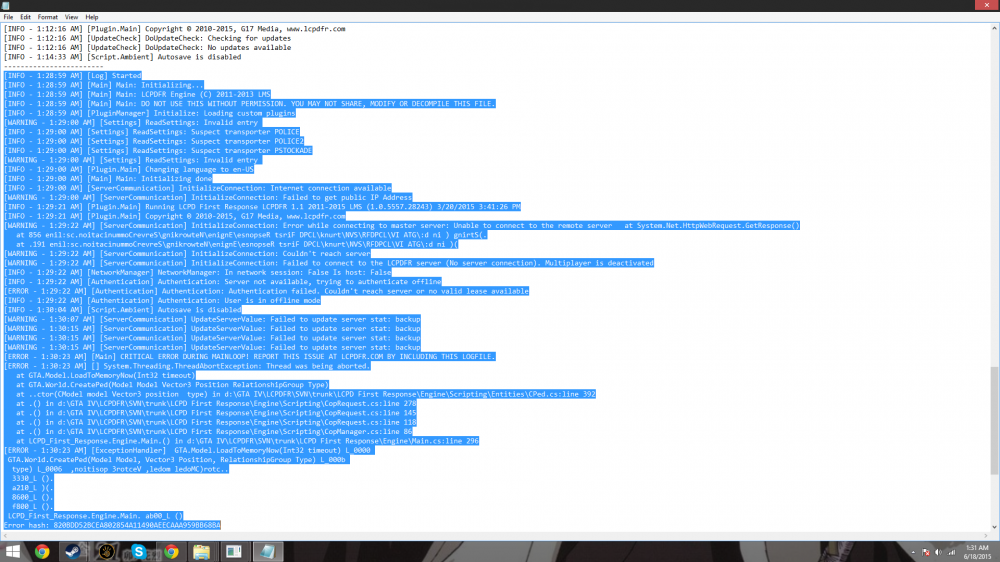The width and height of the screenshot is (1000, 562).
Task: Click the "Main.cs:line 296" stack line
Action: click(x=247, y=441)
